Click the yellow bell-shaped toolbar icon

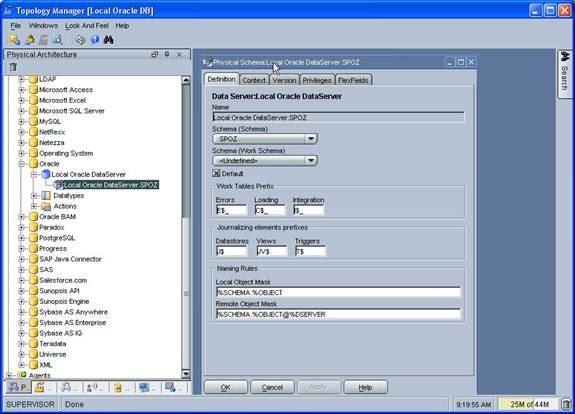point(30,40)
